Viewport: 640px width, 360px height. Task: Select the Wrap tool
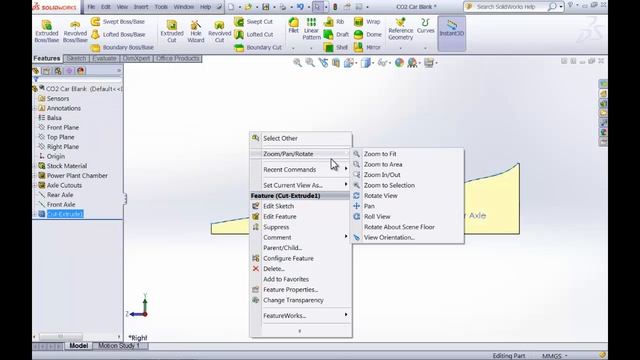pyautogui.click(x=367, y=22)
